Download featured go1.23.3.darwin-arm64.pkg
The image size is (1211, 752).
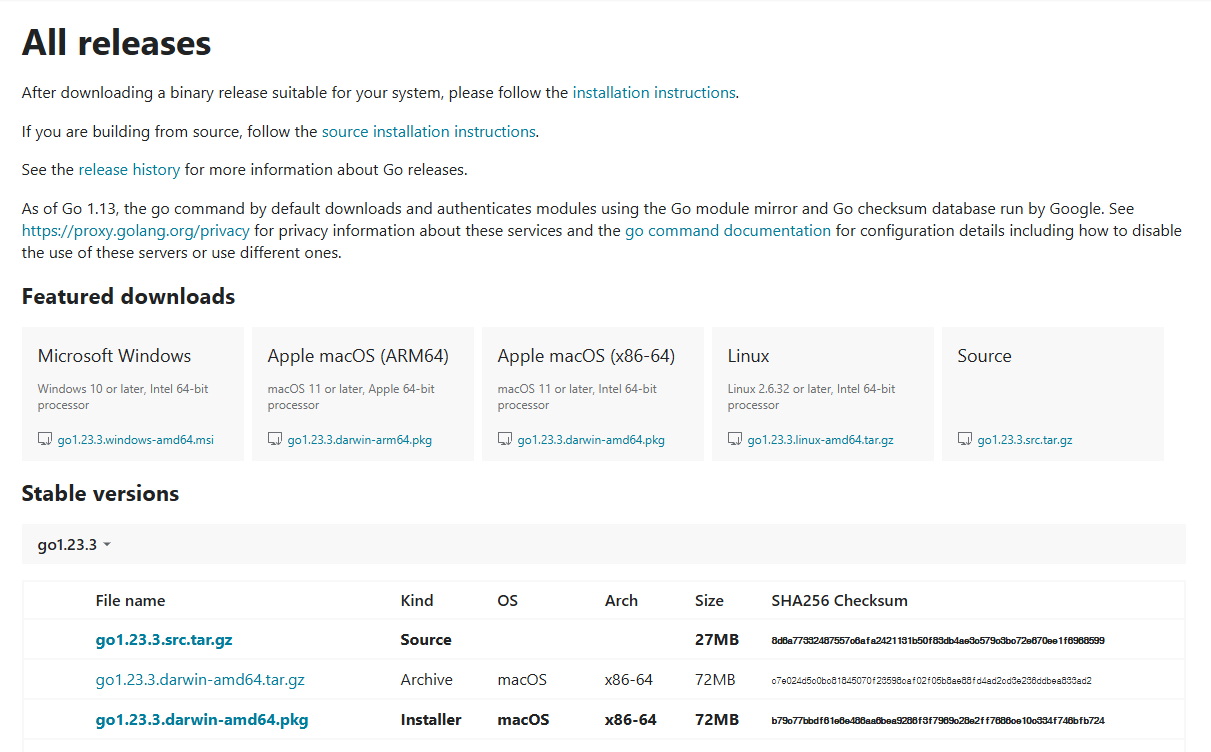point(360,440)
